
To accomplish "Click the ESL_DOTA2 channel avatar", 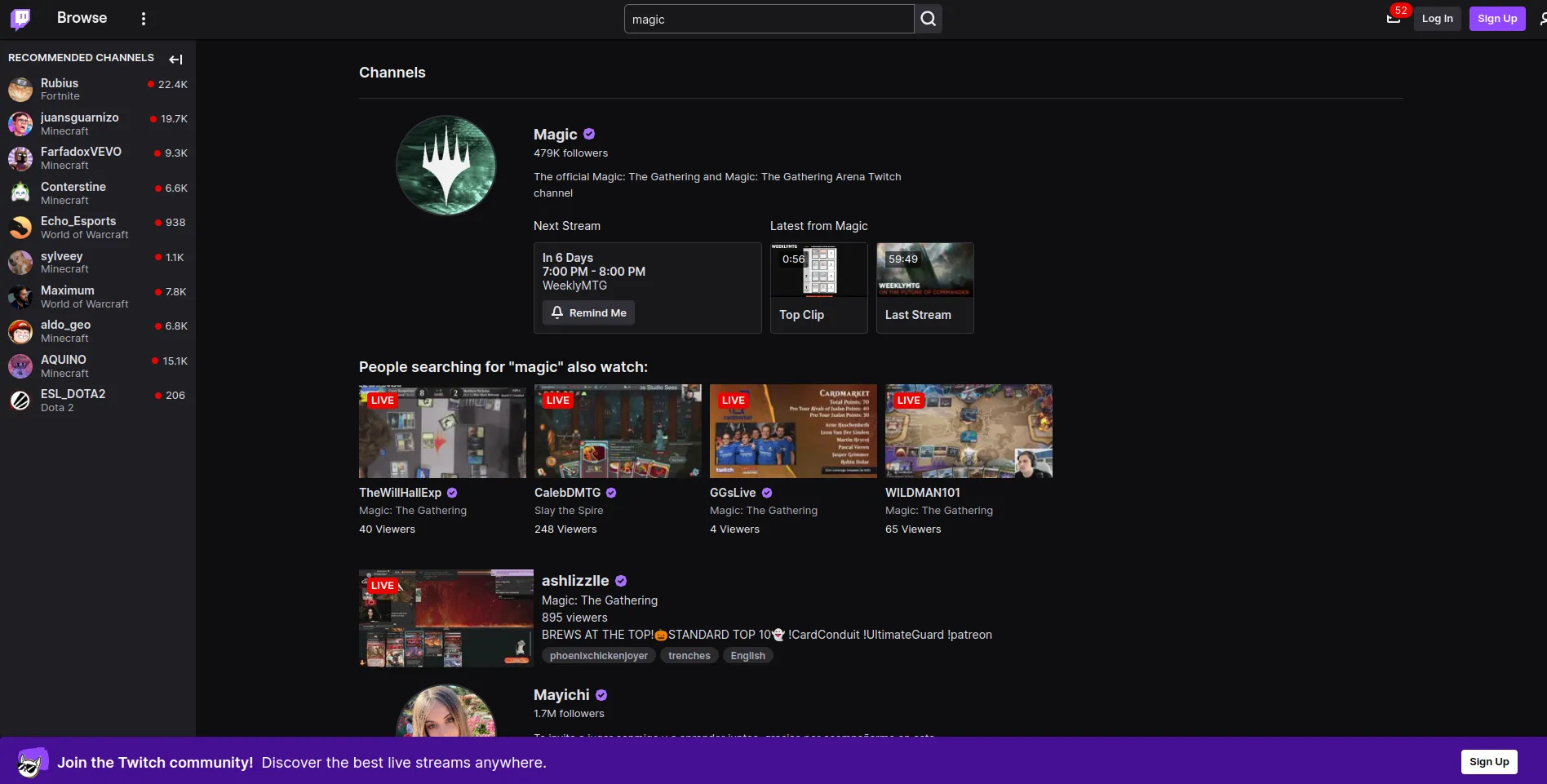I will [x=20, y=401].
